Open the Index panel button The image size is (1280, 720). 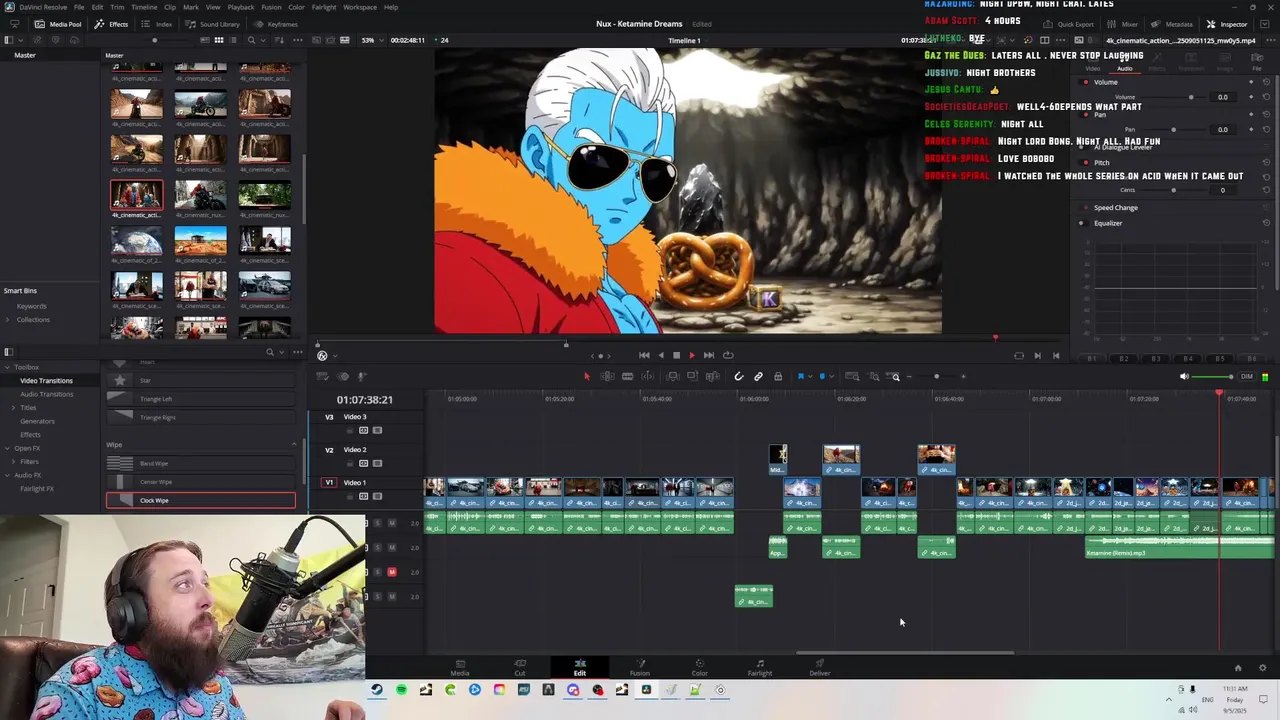point(157,24)
